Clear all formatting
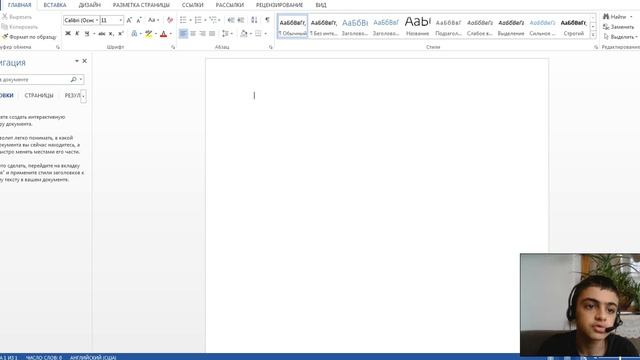This screenshot has height=360, width=640. pyautogui.click(x=170, y=20)
